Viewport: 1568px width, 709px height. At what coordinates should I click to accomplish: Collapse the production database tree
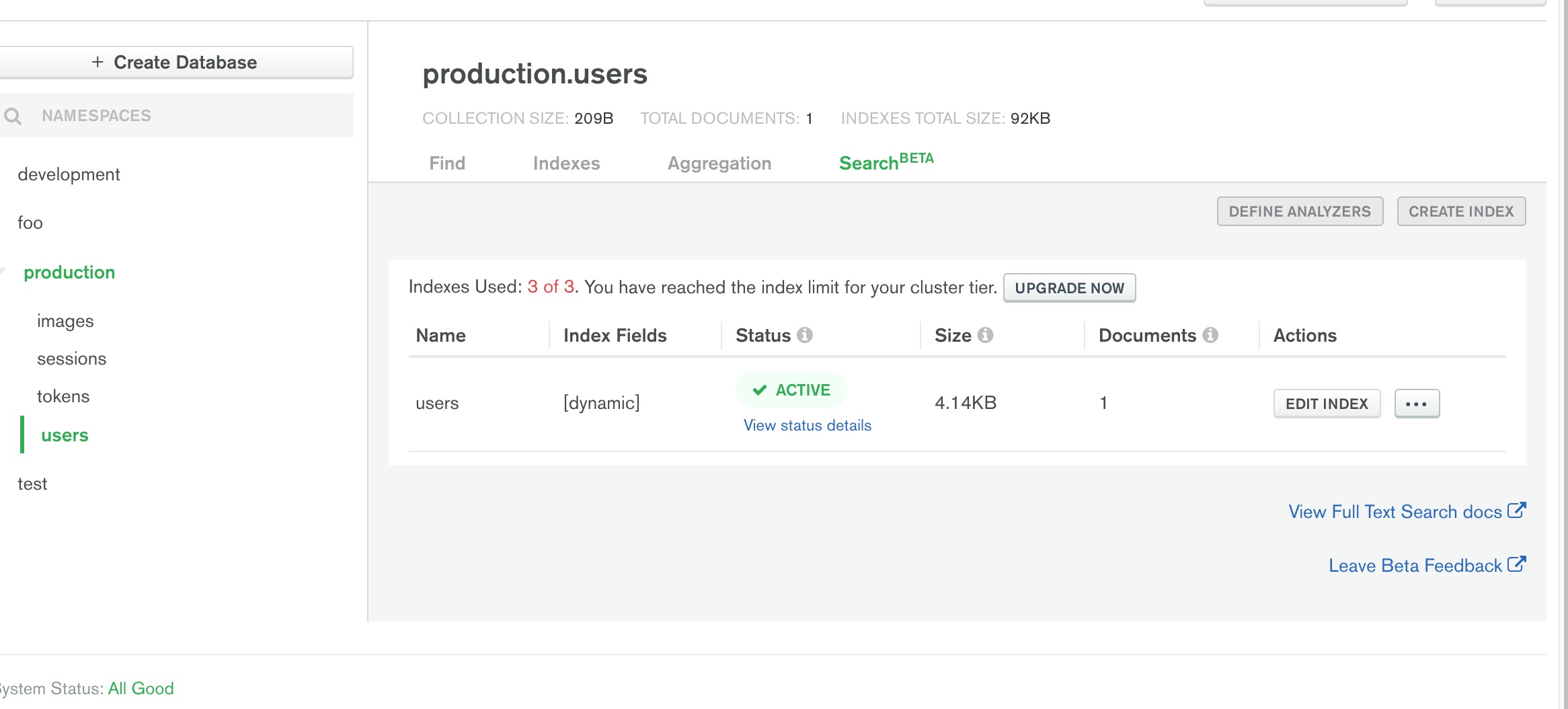[x=4, y=272]
